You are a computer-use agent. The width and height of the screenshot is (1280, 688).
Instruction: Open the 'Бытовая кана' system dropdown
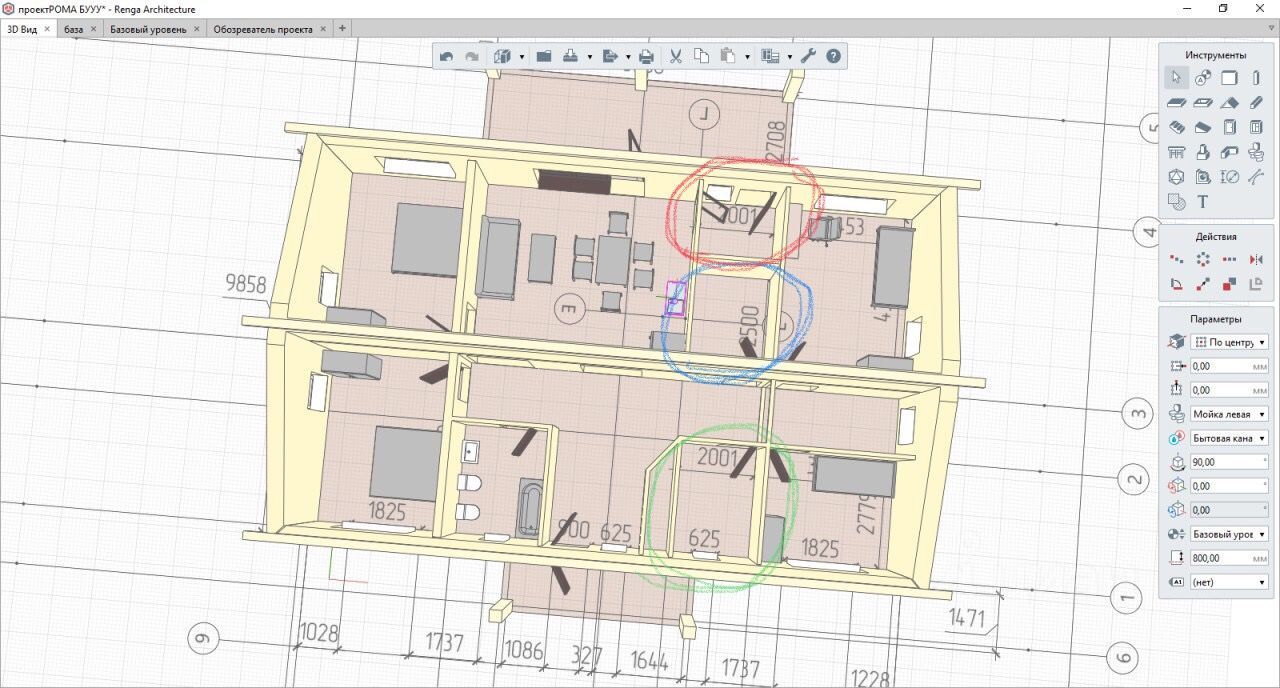point(1230,438)
